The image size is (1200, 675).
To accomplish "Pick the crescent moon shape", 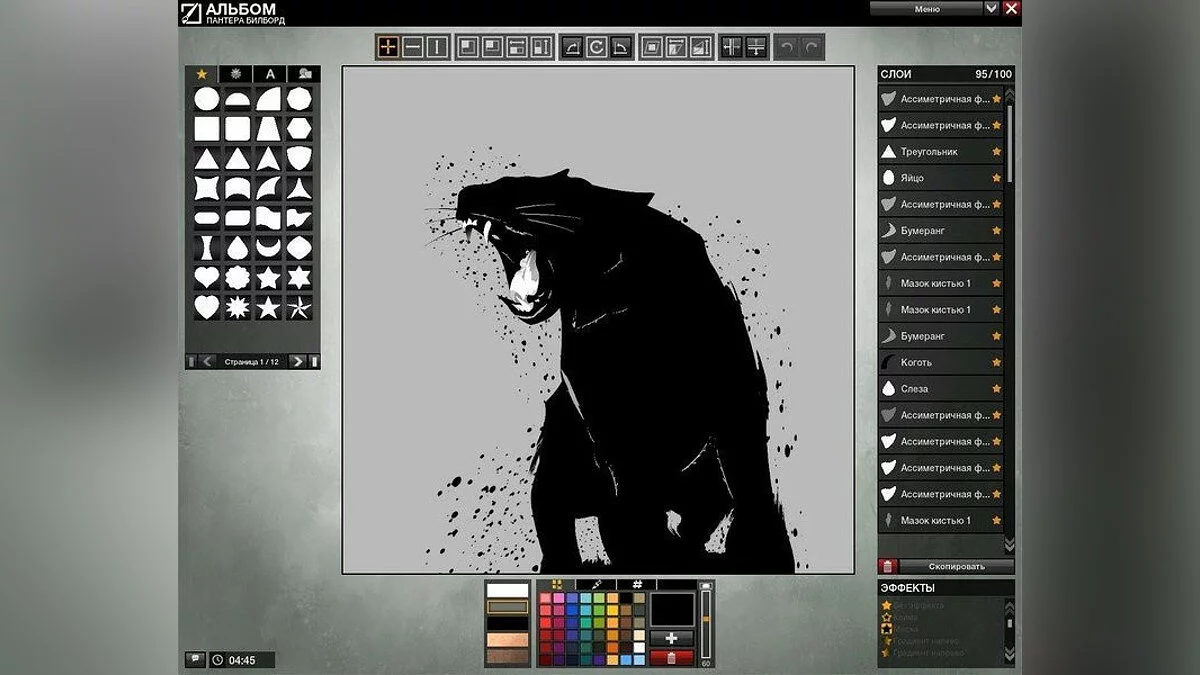I will pyautogui.click(x=268, y=247).
